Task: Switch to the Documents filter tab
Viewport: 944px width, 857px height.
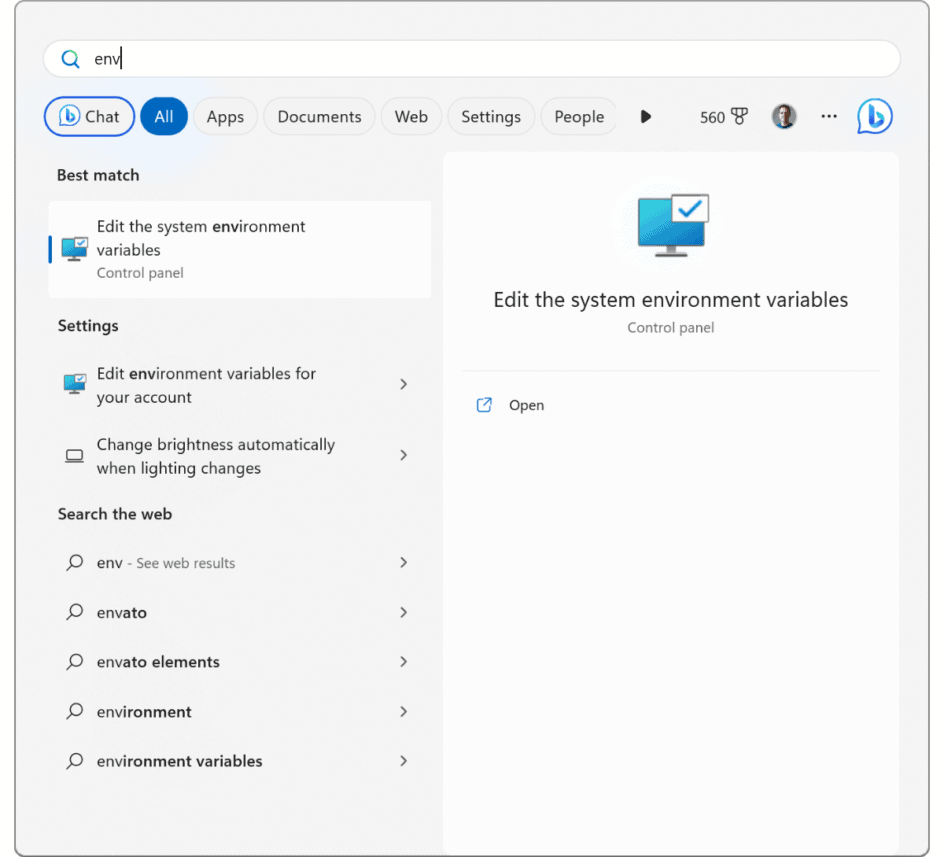Action: 319,116
